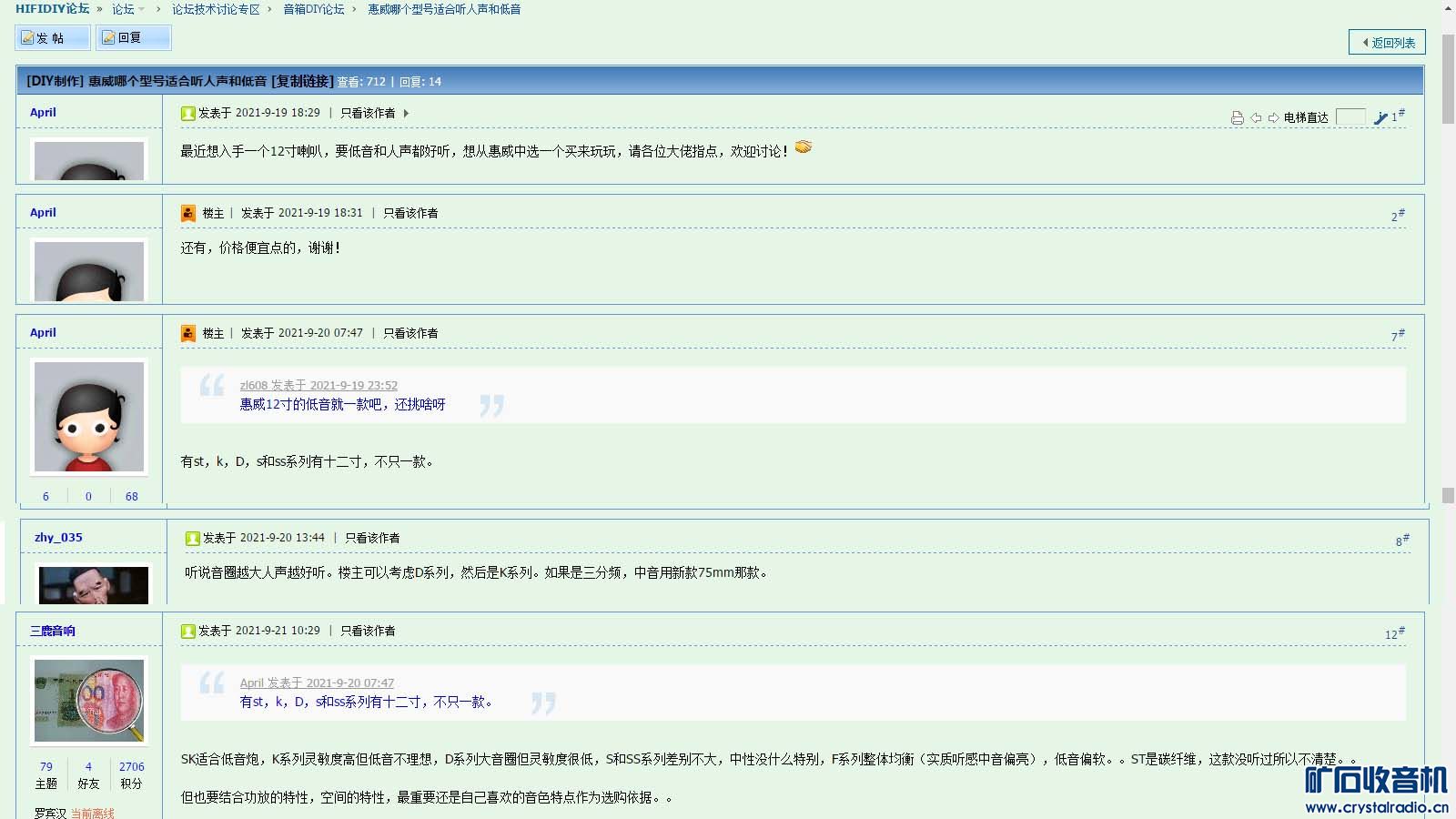This screenshot has height=819, width=1456.
Task: Click the 罗宾汉 user rank link
Action: point(50,813)
